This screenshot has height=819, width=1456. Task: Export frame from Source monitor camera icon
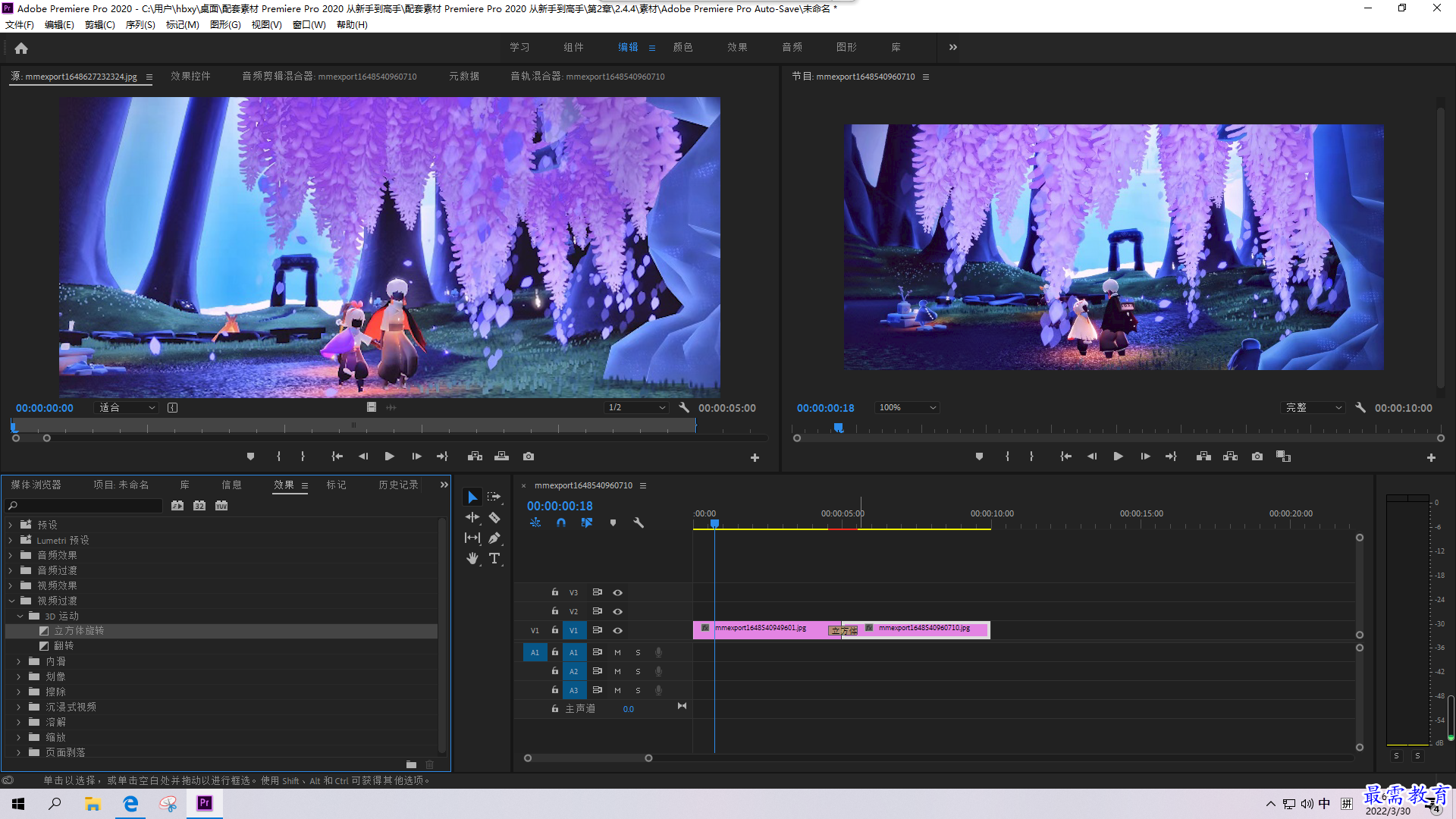click(529, 457)
